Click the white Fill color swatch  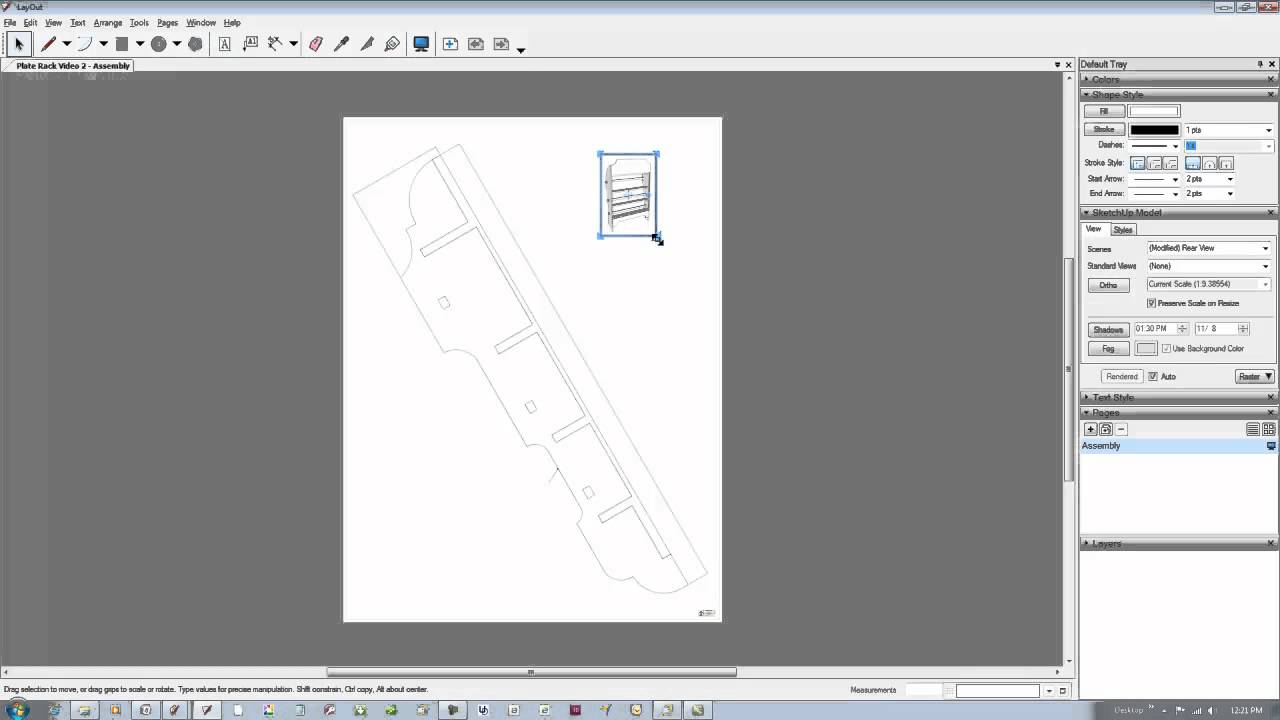[1154, 111]
